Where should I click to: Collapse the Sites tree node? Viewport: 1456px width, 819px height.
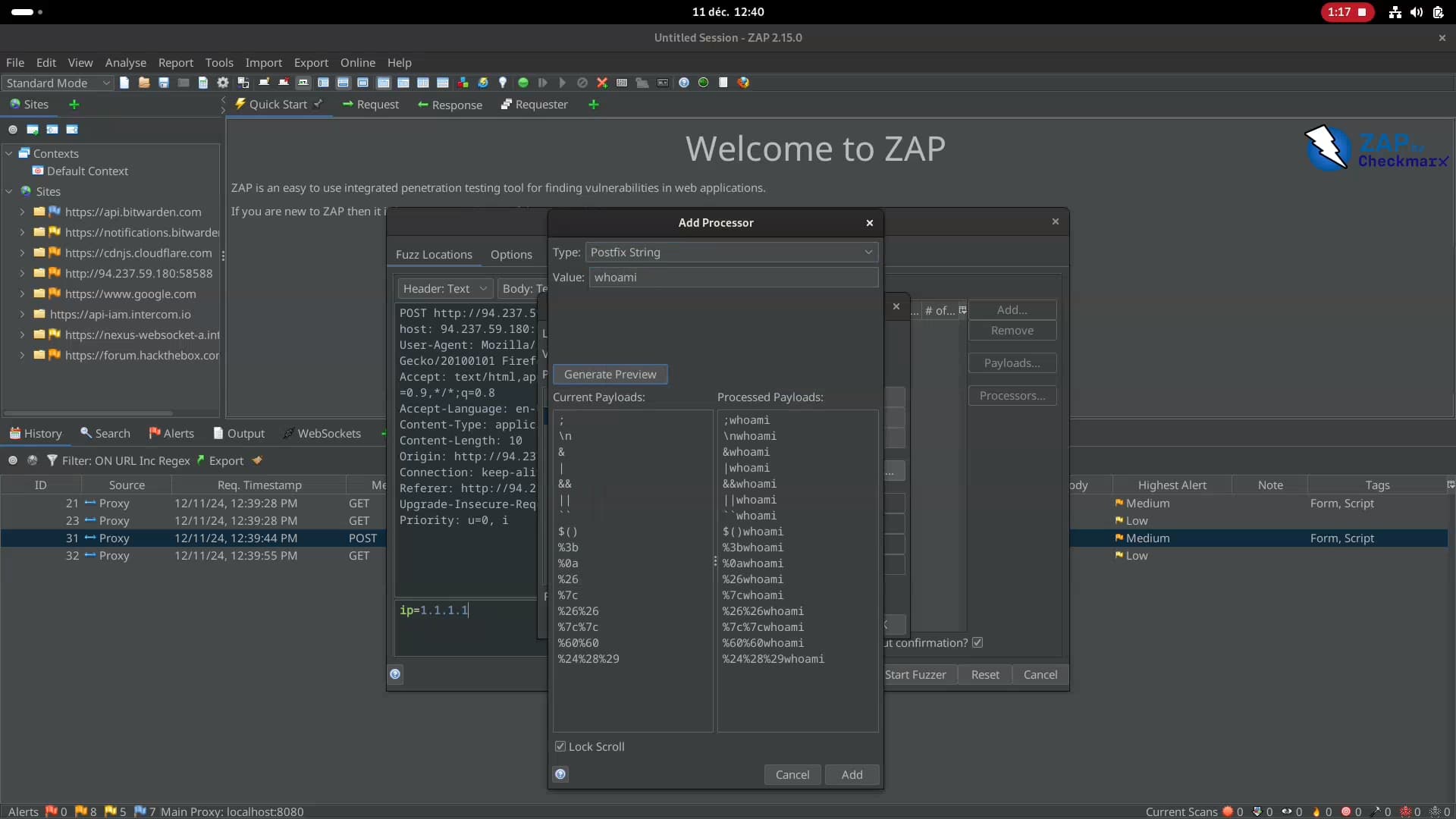(x=9, y=191)
